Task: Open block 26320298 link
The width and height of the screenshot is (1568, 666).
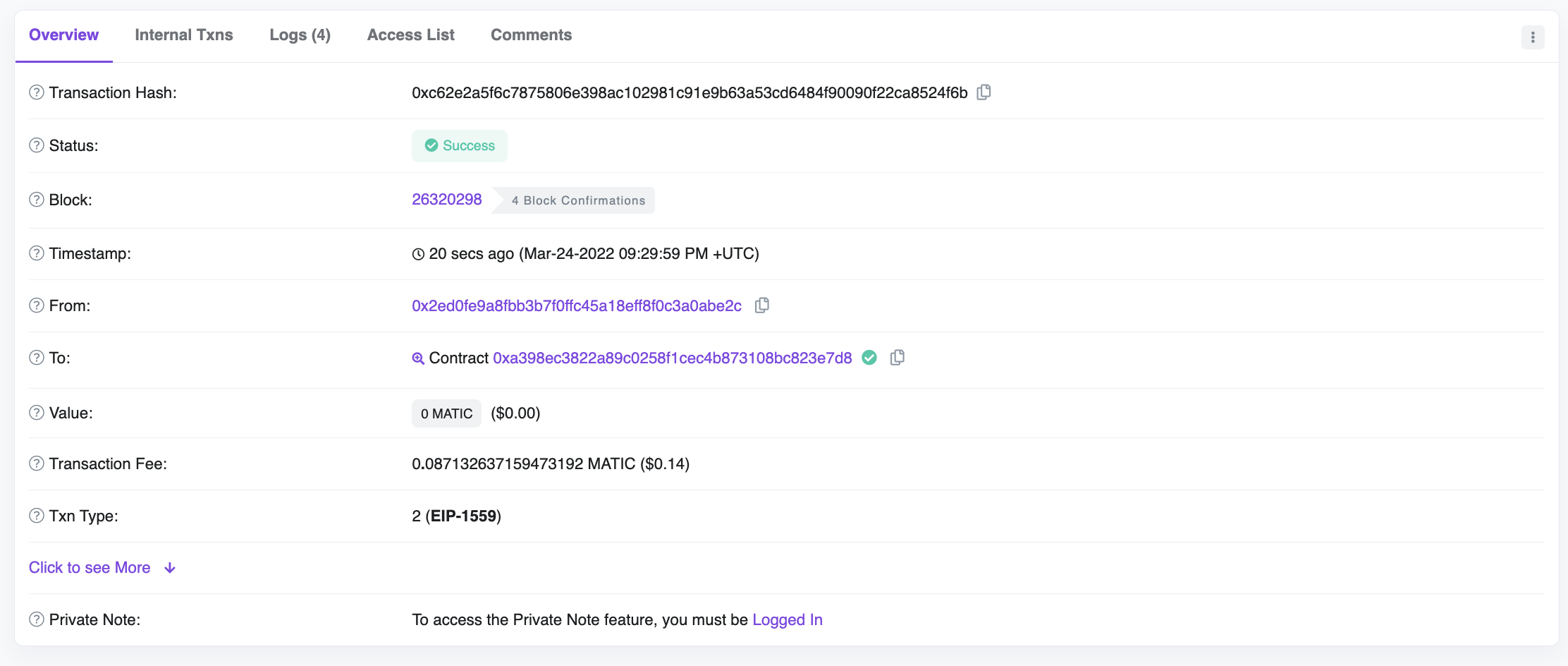Action: point(446,200)
